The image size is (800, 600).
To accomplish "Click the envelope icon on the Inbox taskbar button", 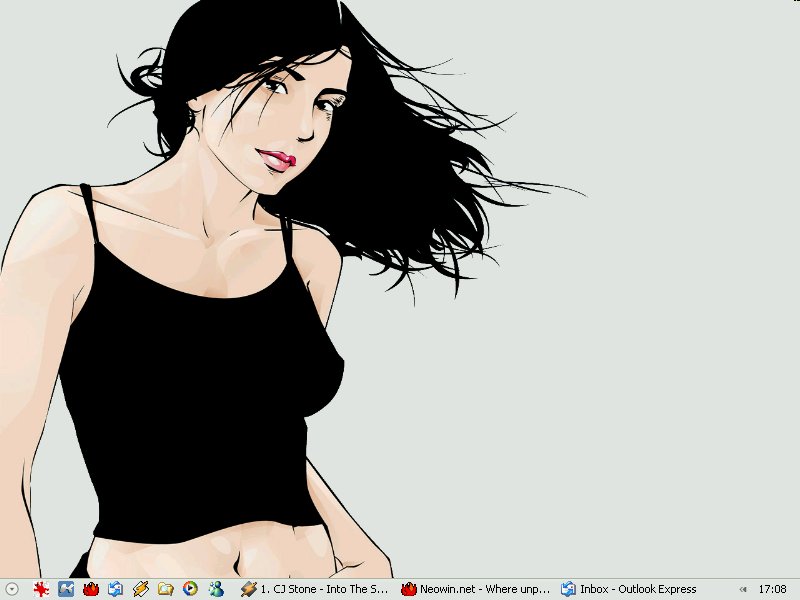I will point(569,589).
